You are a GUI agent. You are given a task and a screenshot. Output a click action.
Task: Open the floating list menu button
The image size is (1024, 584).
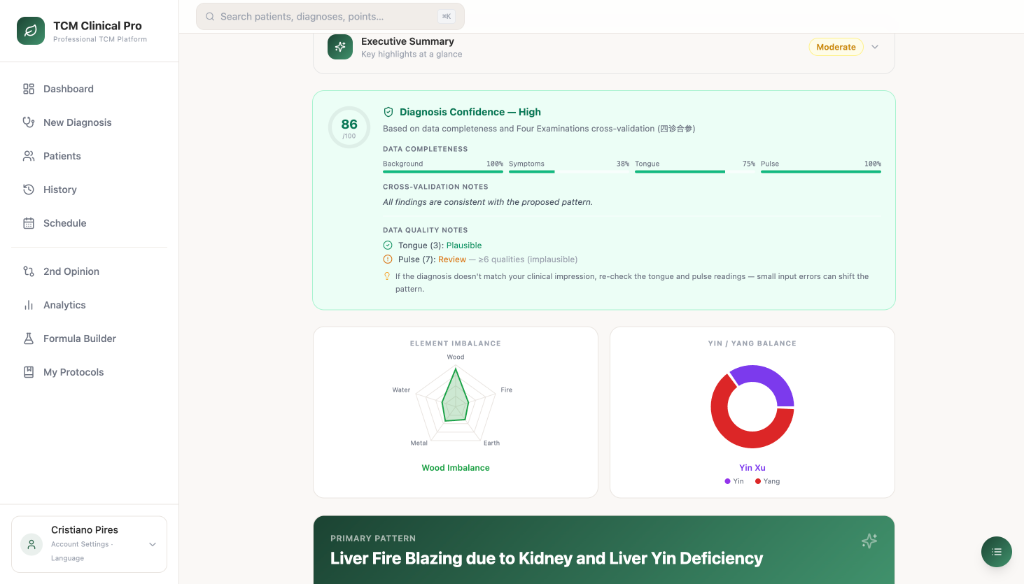pyautogui.click(x=997, y=552)
